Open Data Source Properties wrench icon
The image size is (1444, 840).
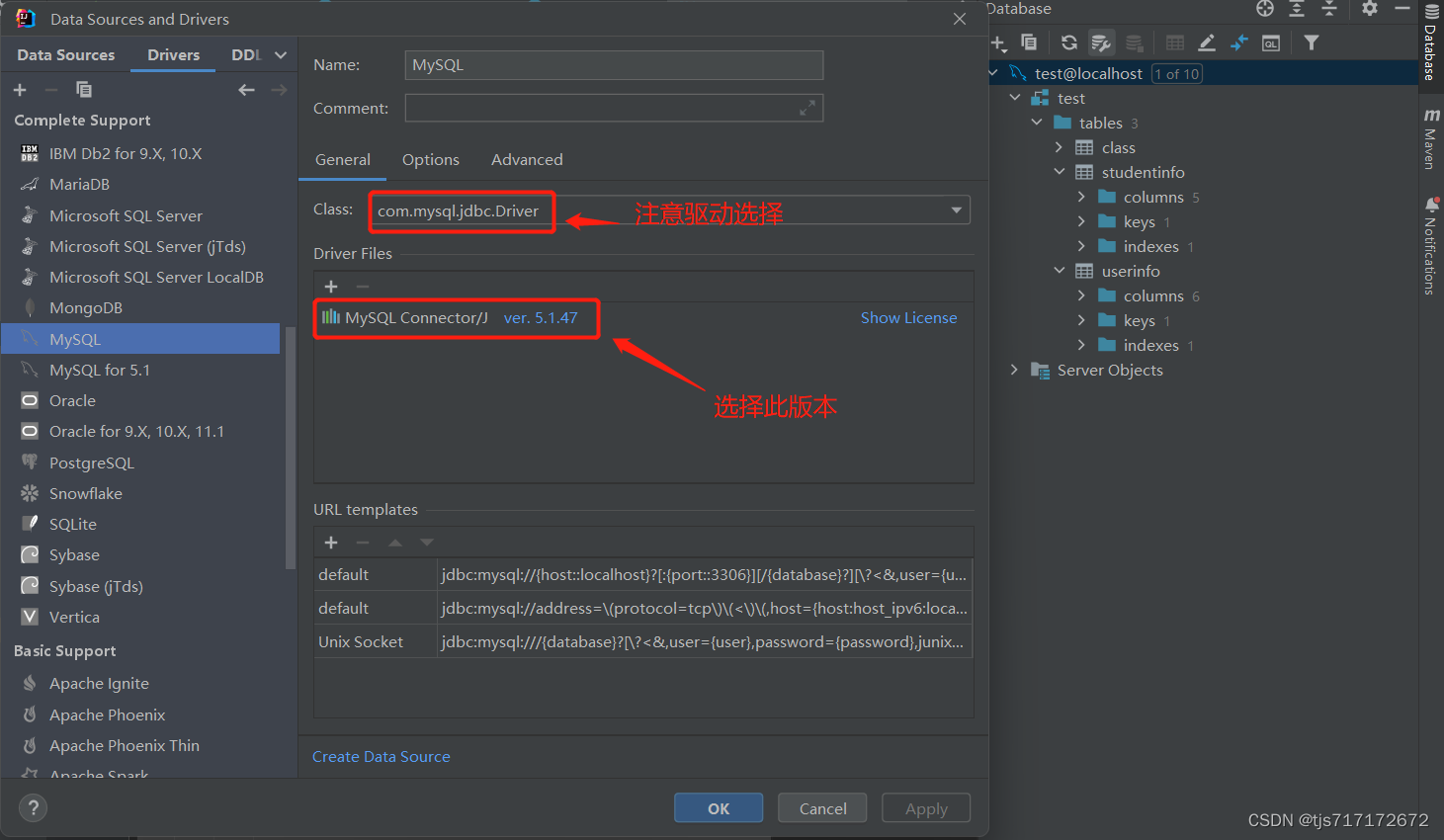coord(1101,42)
